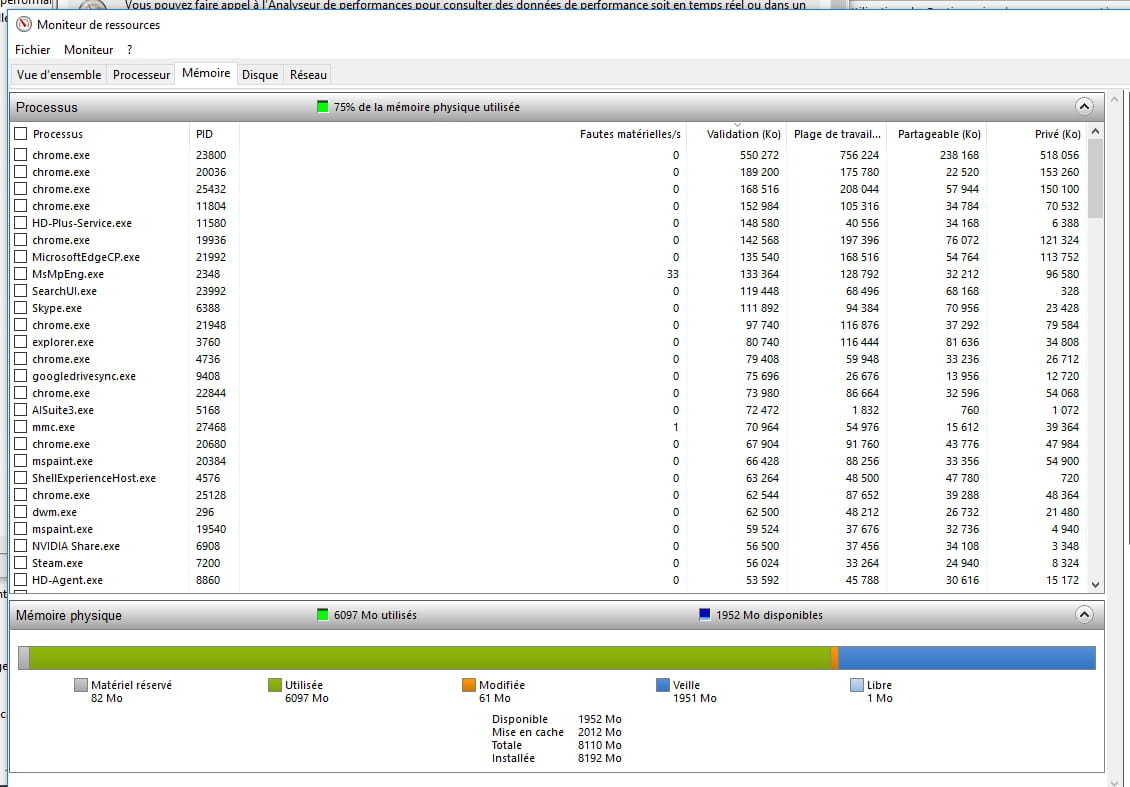Check the Steam.exe checkbox

(x=21, y=563)
